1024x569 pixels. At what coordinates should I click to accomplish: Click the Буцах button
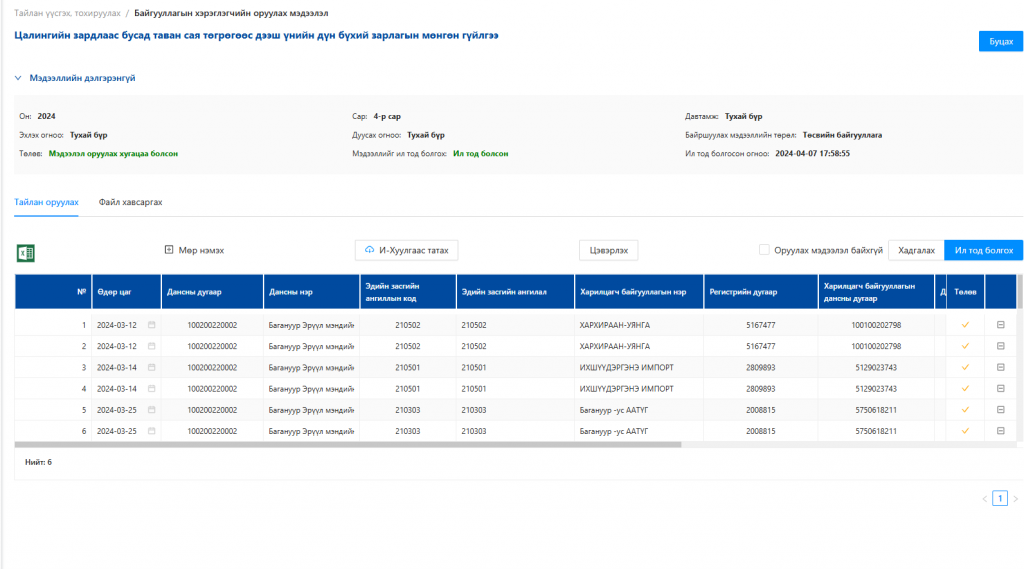(1000, 41)
